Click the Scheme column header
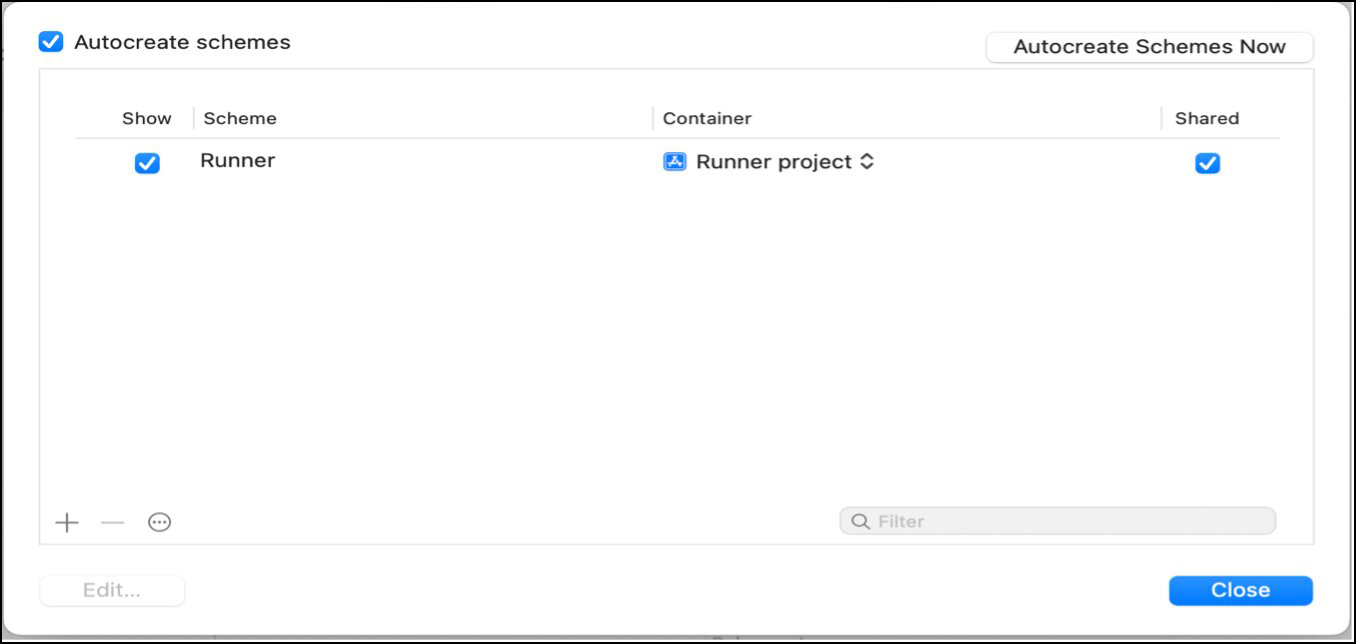Image resolution: width=1356 pixels, height=644 pixels. [240, 118]
